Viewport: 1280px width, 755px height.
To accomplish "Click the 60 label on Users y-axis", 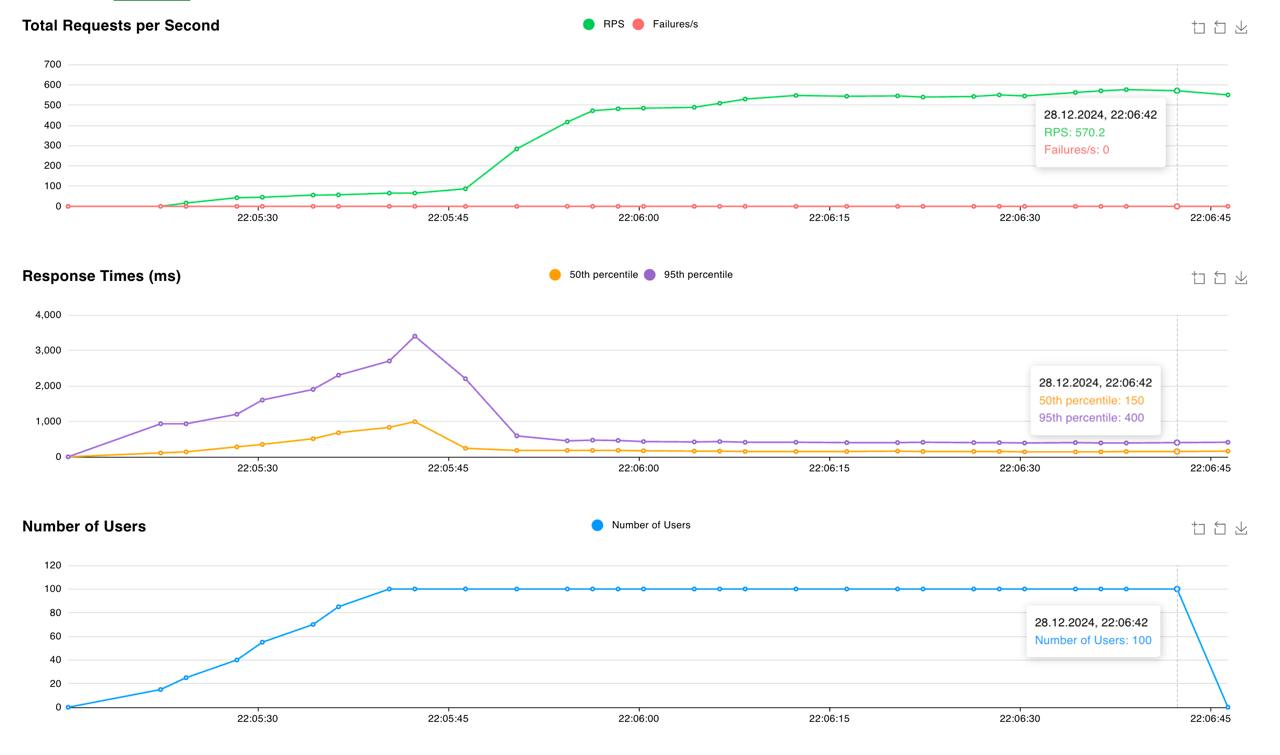I will (x=55, y=636).
